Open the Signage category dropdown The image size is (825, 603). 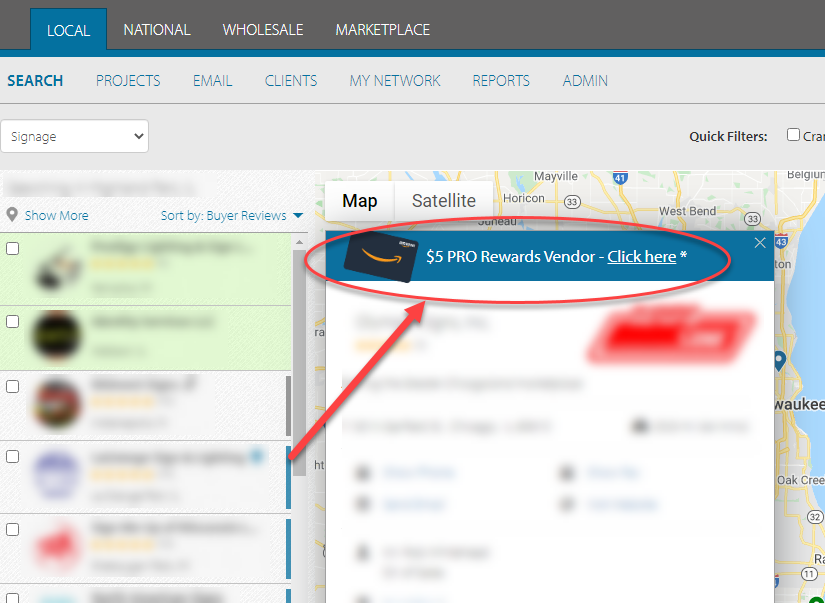click(x=75, y=136)
